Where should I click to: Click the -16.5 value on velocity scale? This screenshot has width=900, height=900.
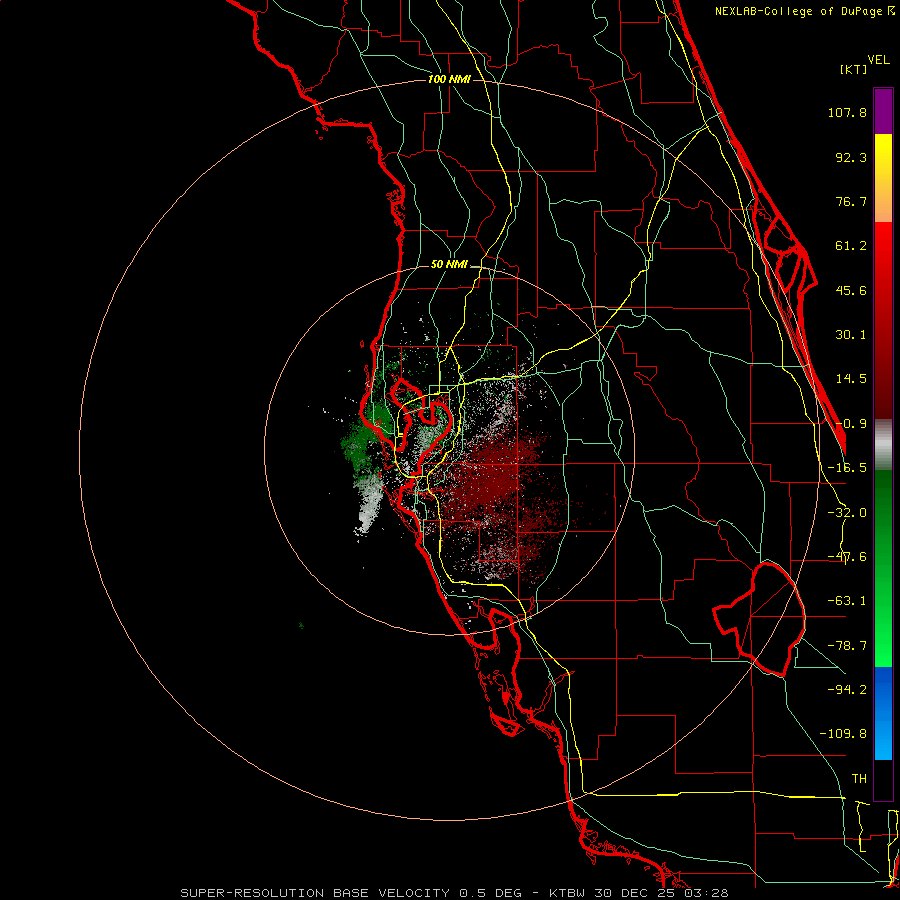click(847, 468)
